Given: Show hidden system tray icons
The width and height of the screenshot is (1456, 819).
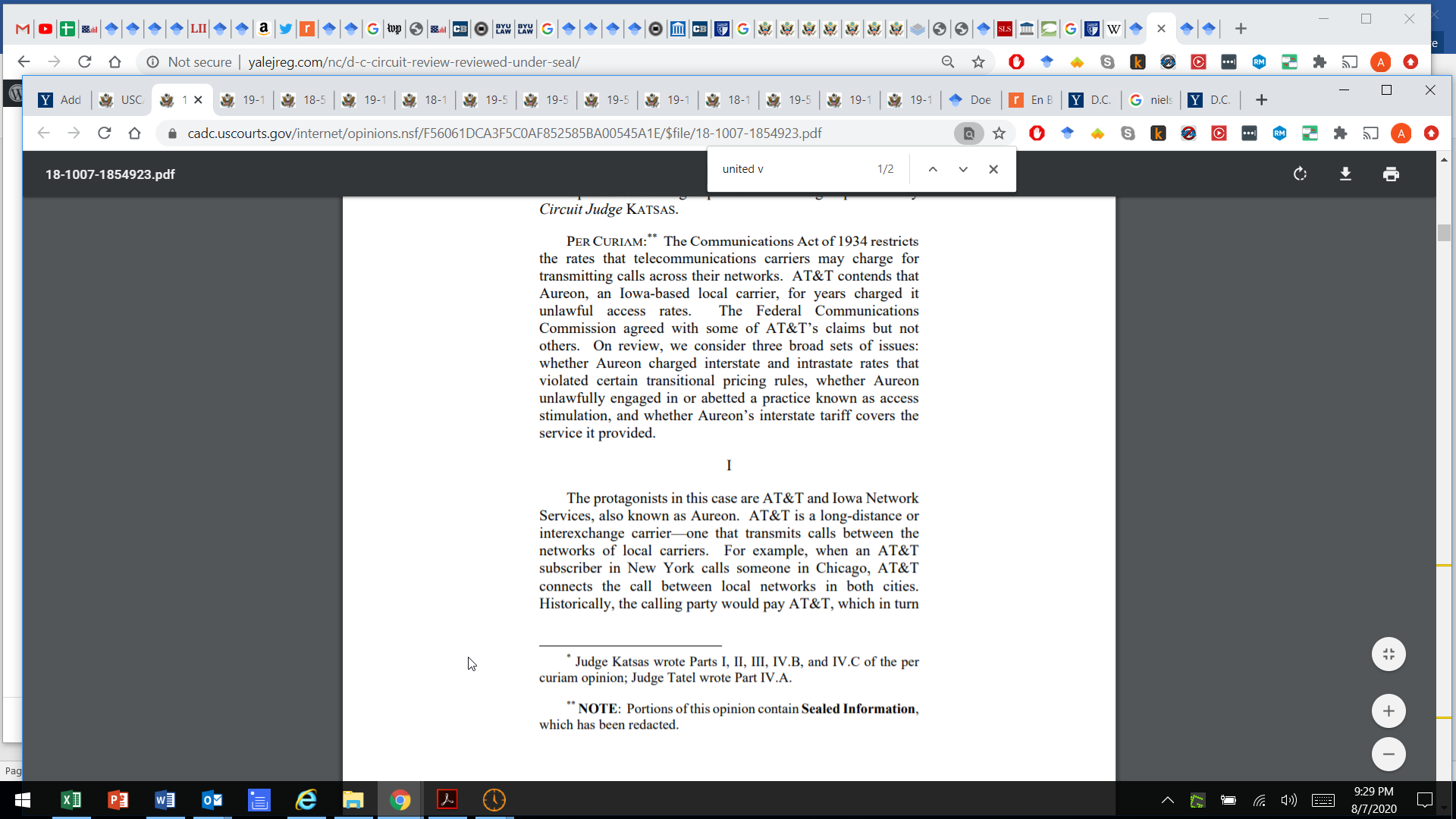Looking at the screenshot, I should [x=1168, y=800].
